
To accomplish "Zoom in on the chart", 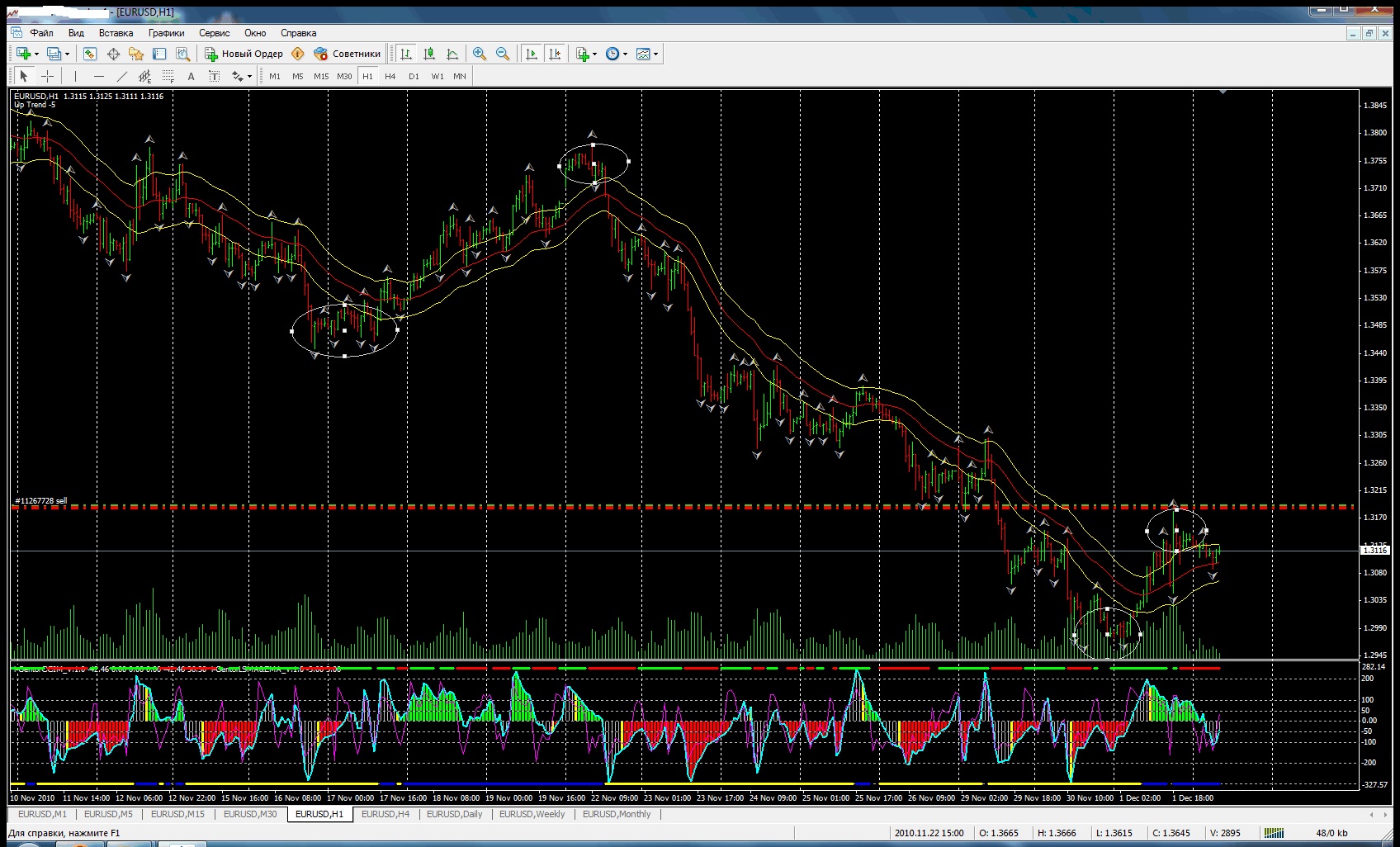I will click(x=480, y=54).
